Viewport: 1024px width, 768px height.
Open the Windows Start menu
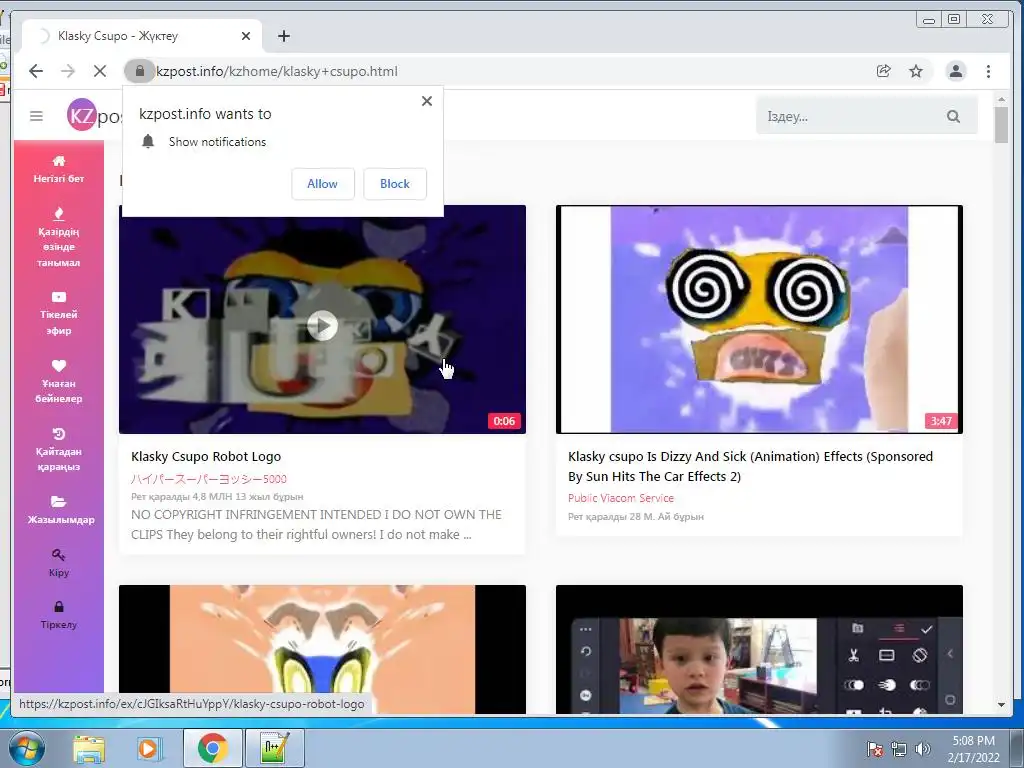pos(26,748)
